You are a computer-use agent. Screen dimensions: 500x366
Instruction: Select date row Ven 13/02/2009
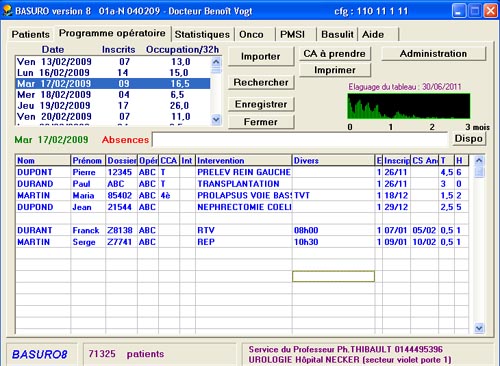[113, 62]
